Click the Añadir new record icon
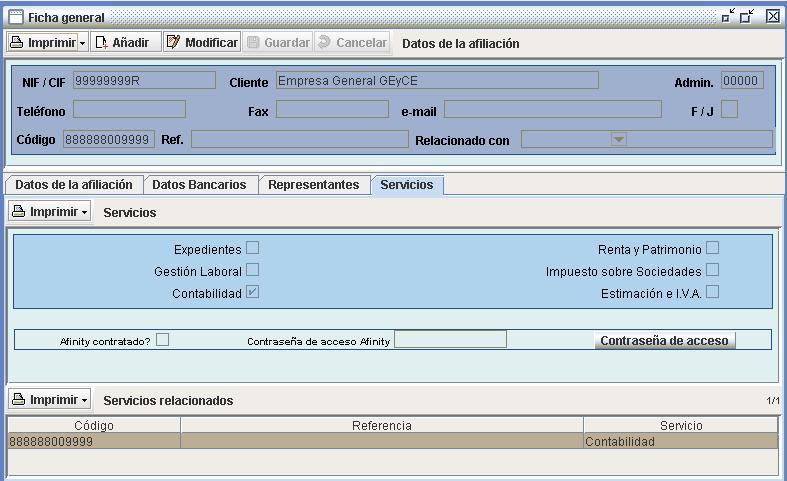787x481 pixels. pyautogui.click(x=101, y=42)
